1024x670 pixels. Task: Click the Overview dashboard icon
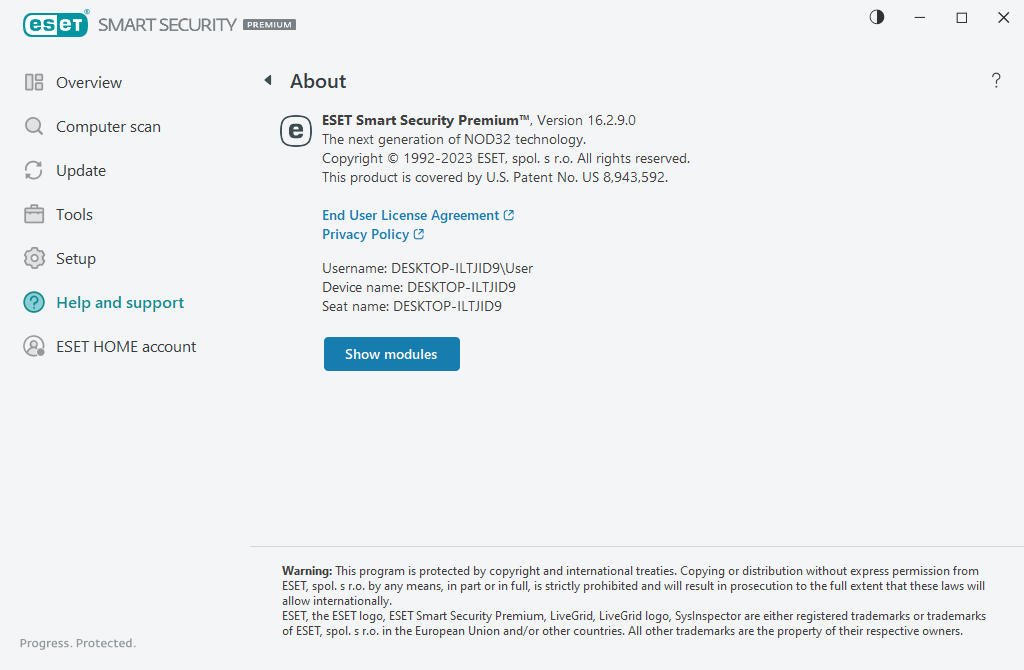tap(34, 83)
